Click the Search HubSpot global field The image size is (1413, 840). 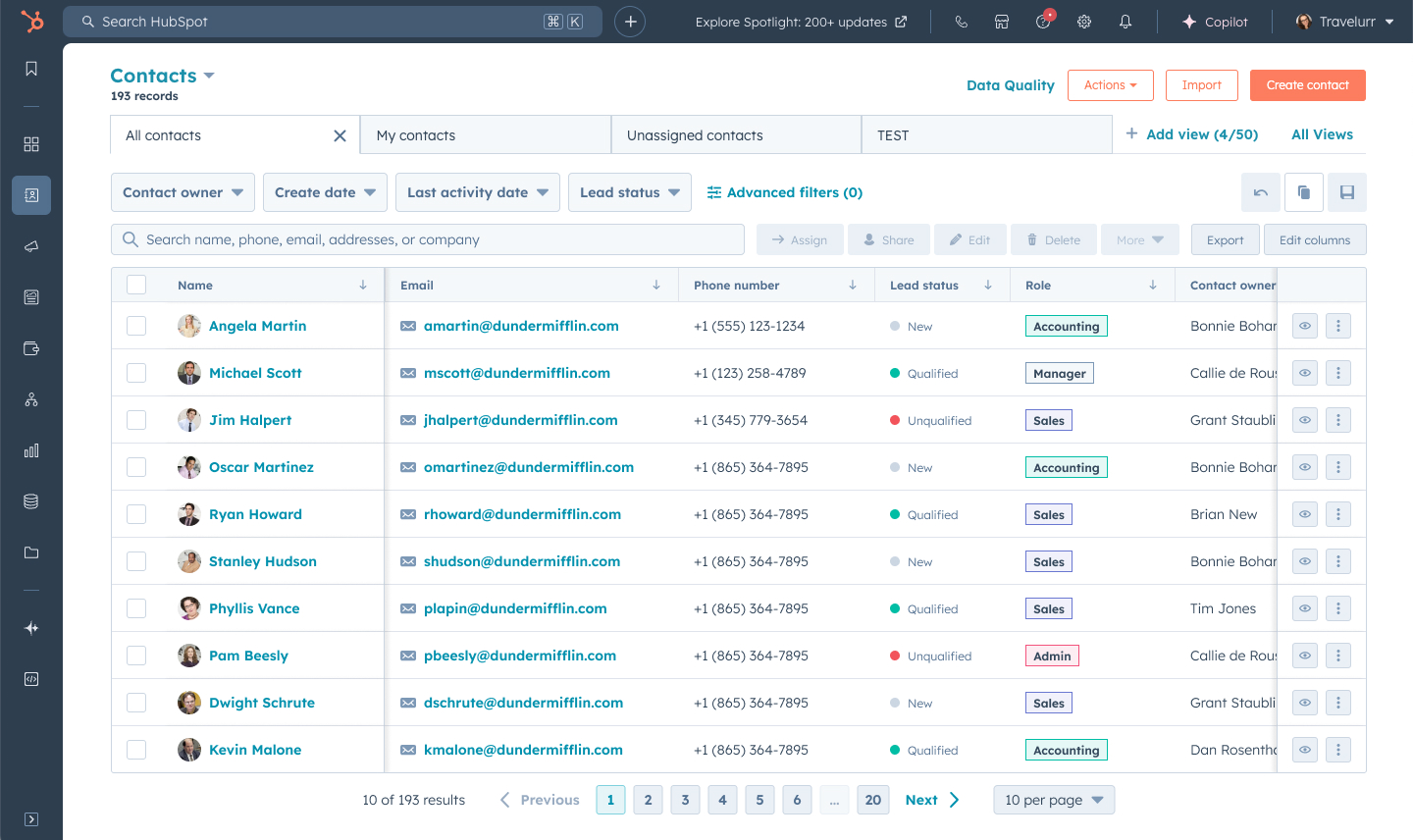tap(333, 22)
